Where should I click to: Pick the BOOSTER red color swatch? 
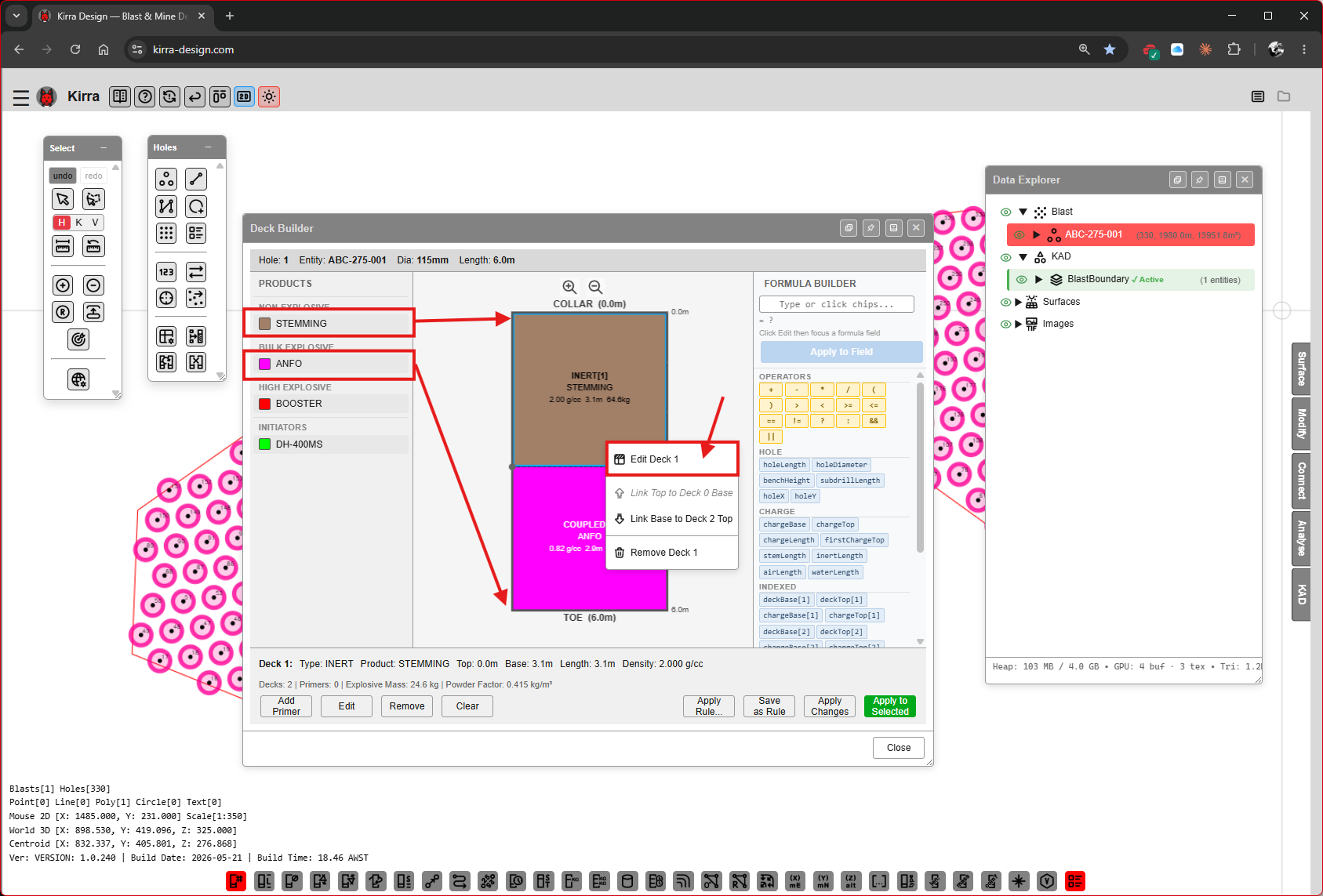[265, 404]
